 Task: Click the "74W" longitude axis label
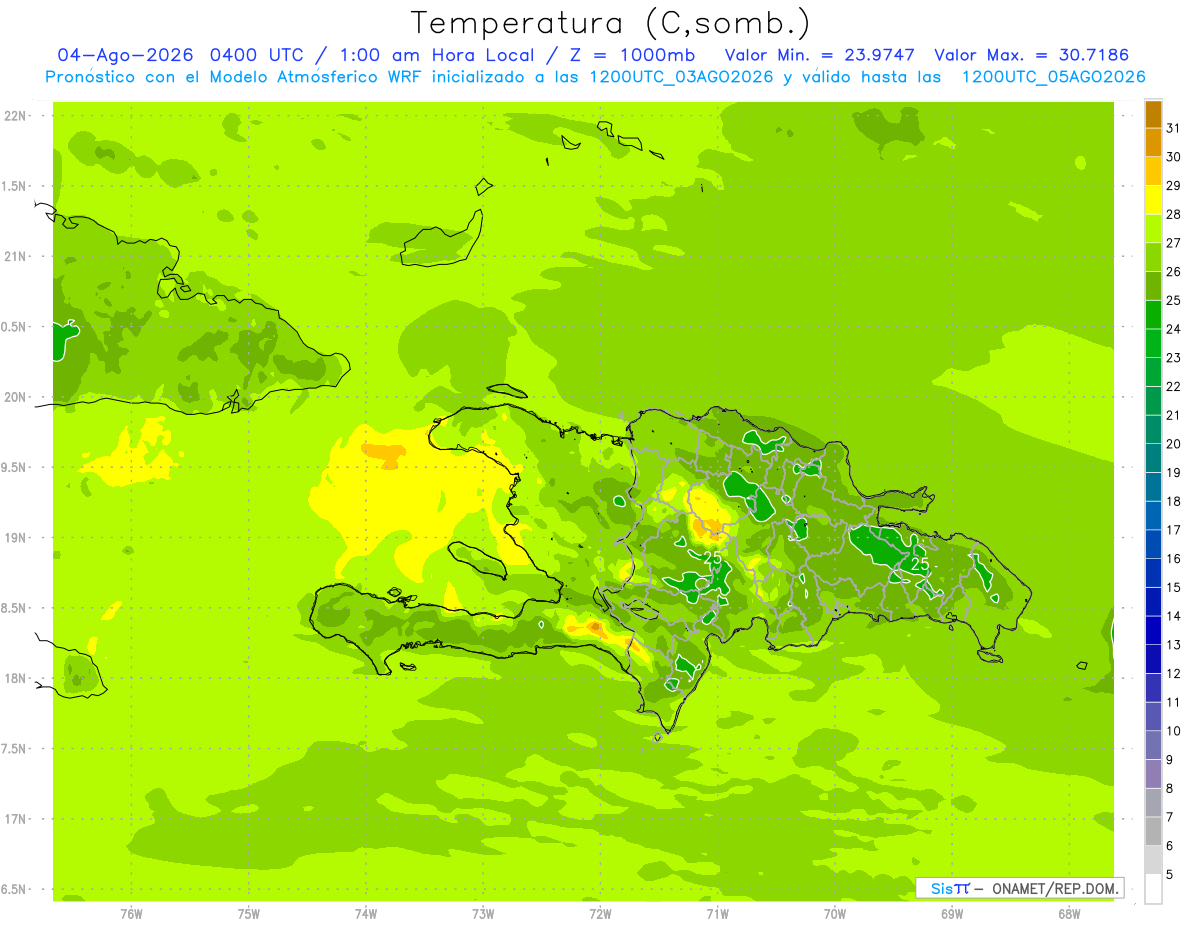pyautogui.click(x=366, y=914)
